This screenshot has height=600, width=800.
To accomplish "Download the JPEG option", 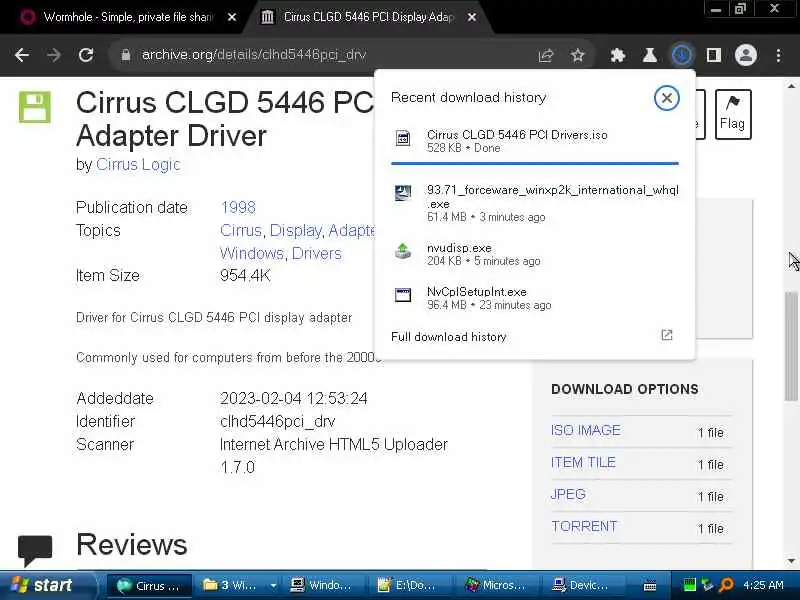I will [568, 494].
